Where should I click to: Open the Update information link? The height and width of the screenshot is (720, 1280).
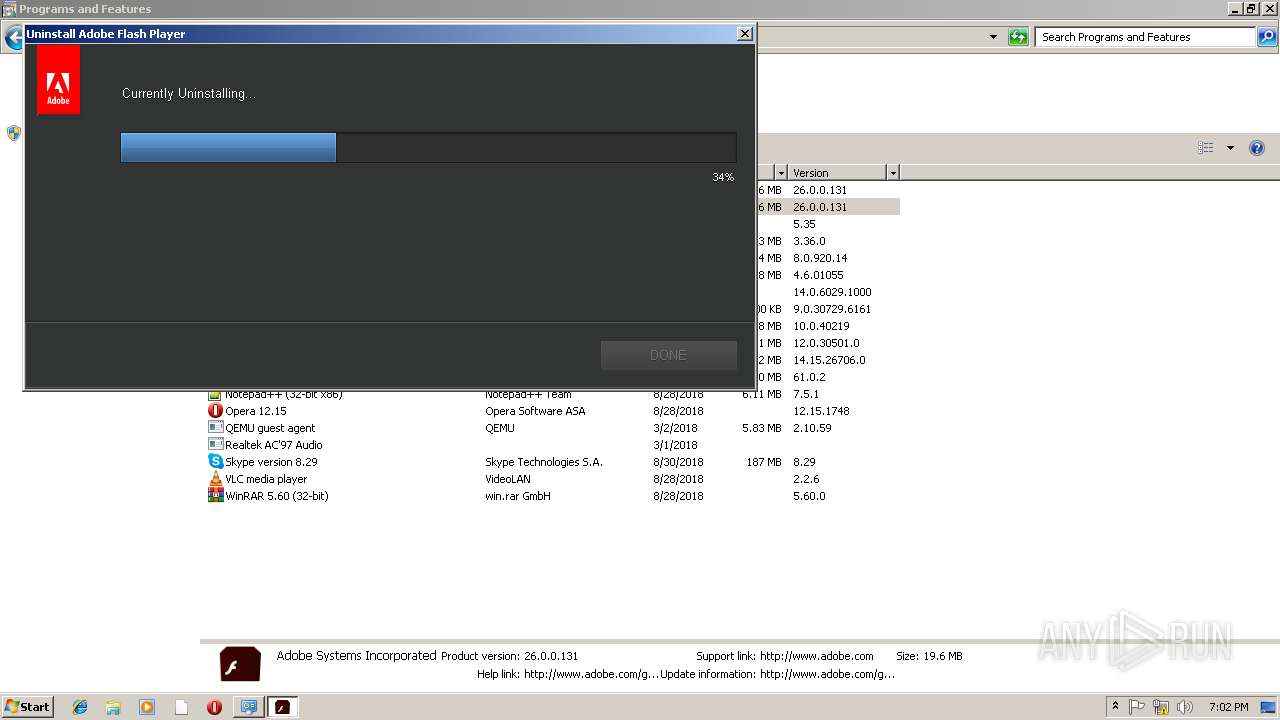(827, 674)
